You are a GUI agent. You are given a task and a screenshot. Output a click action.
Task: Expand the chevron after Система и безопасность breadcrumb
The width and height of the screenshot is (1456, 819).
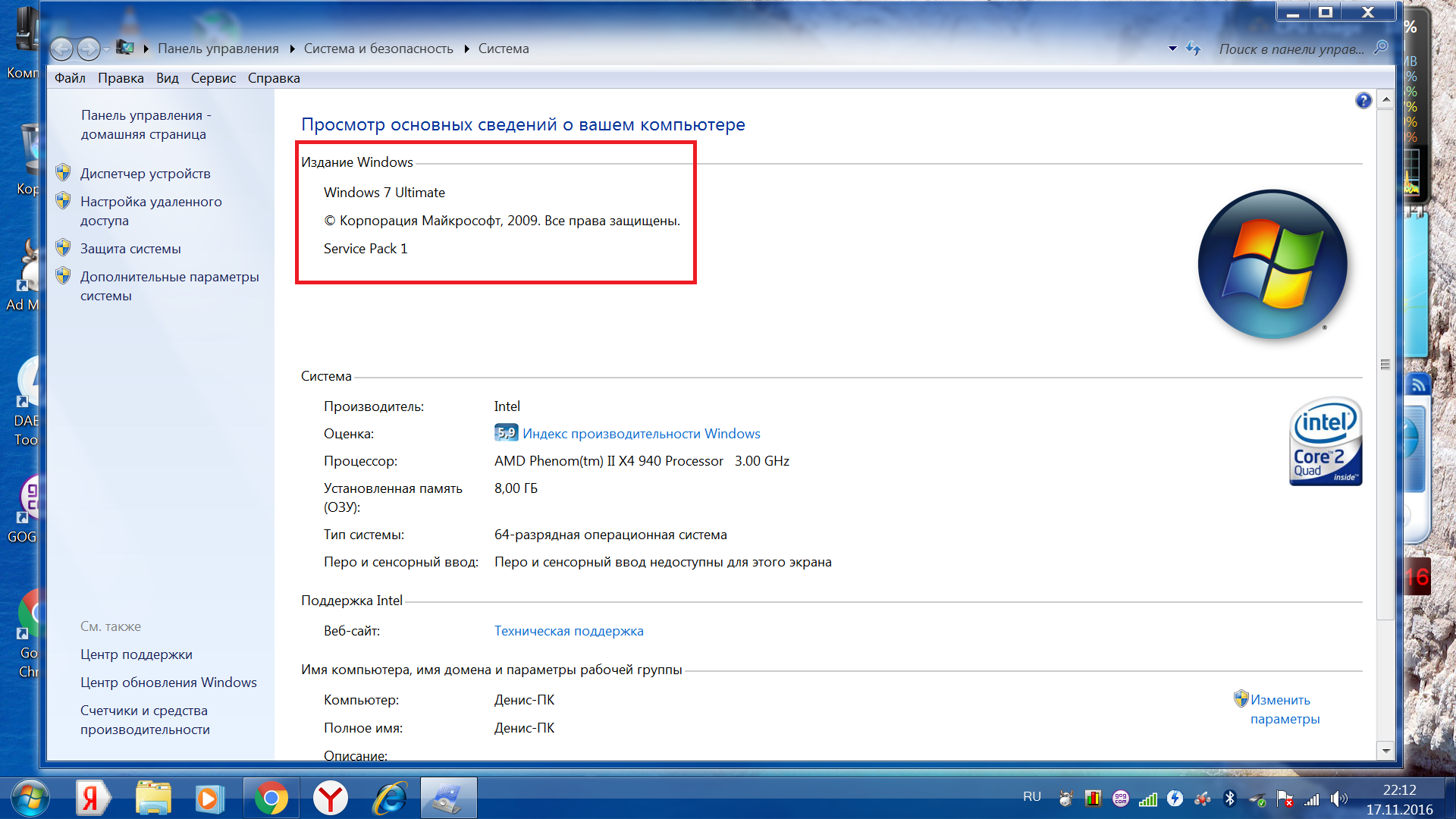point(466,49)
